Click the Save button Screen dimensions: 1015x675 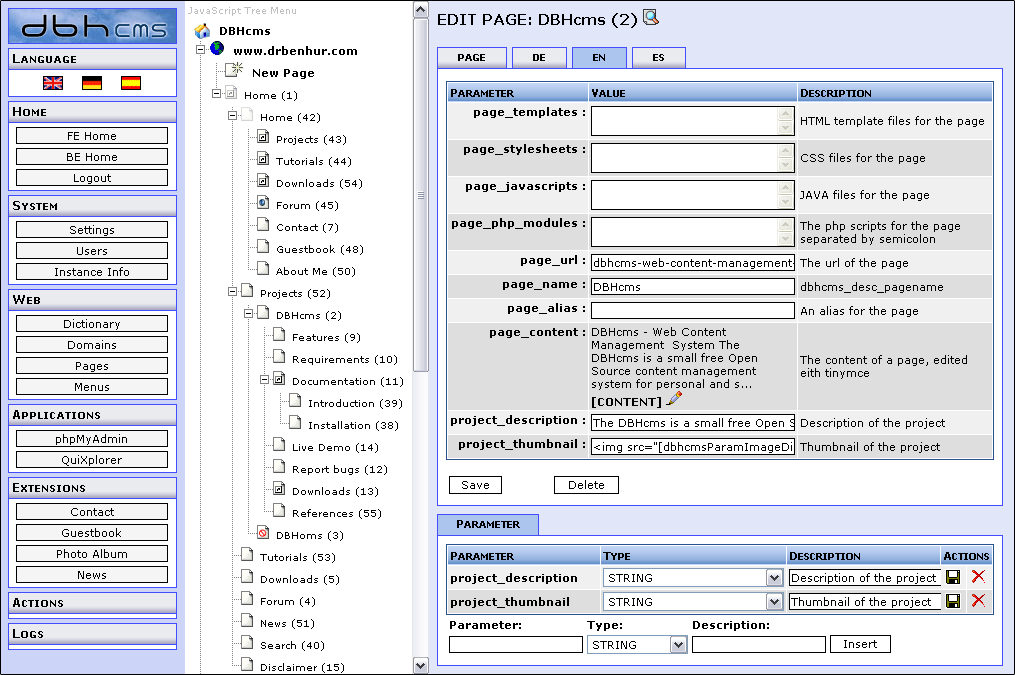[475, 485]
